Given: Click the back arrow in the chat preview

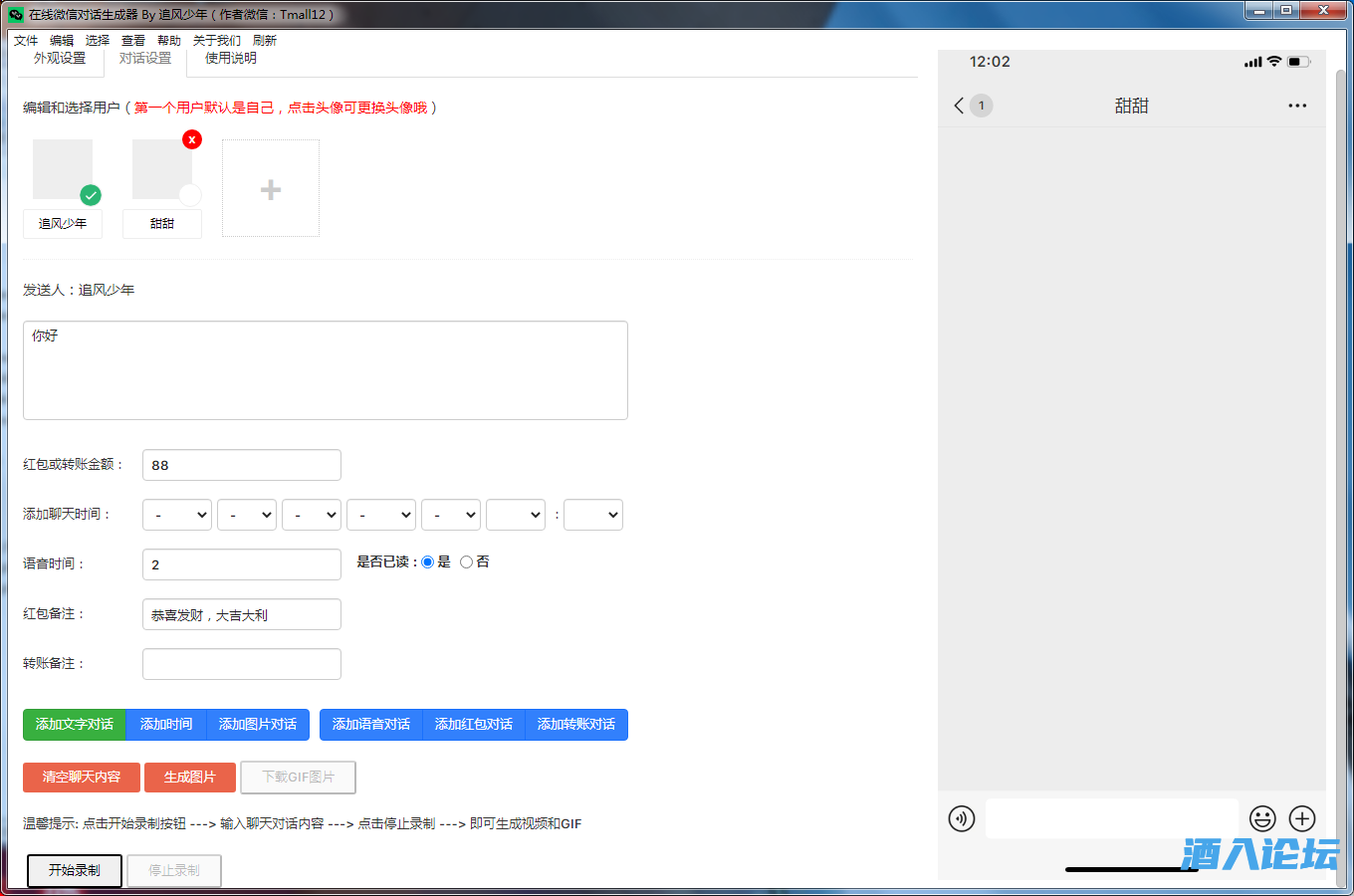Looking at the screenshot, I should pos(958,105).
